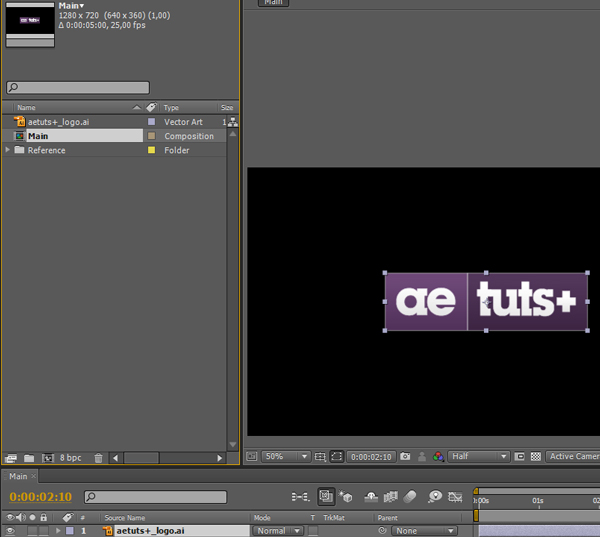Click the Project panel scroll-down arrow

[233, 445]
